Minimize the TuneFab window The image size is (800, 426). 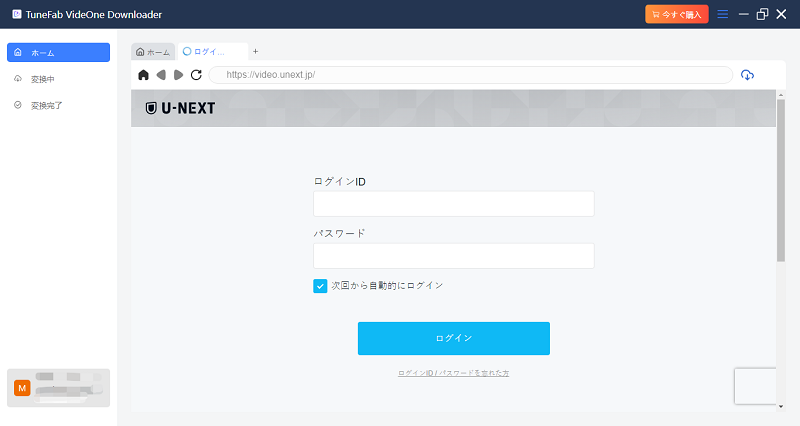(743, 14)
